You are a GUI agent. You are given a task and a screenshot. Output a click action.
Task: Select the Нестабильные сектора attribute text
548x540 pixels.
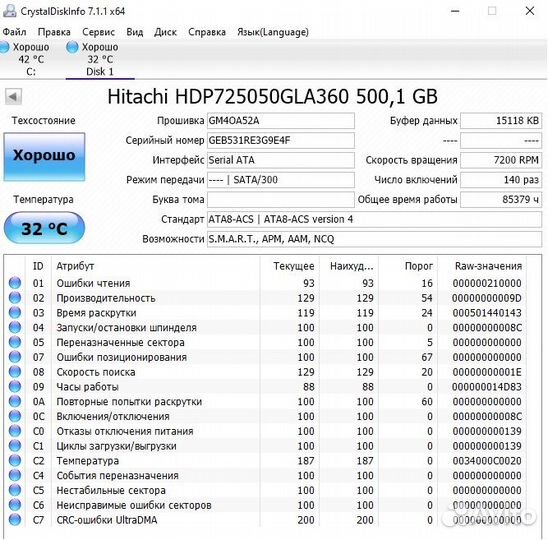(x=111, y=490)
